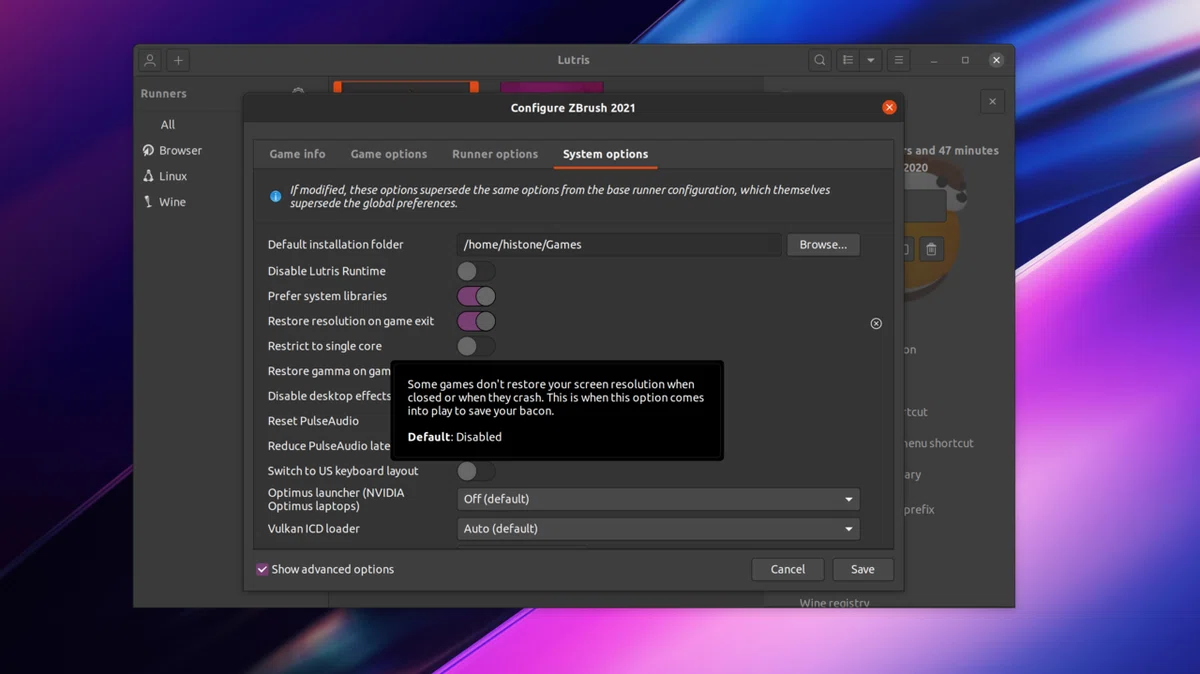The image size is (1200, 674).
Task: Open the Vulkan ICD loader dropdown
Action: pyautogui.click(x=658, y=529)
